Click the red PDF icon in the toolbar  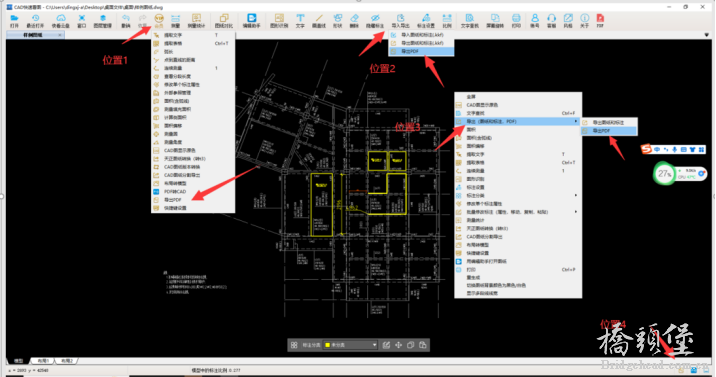click(600, 21)
